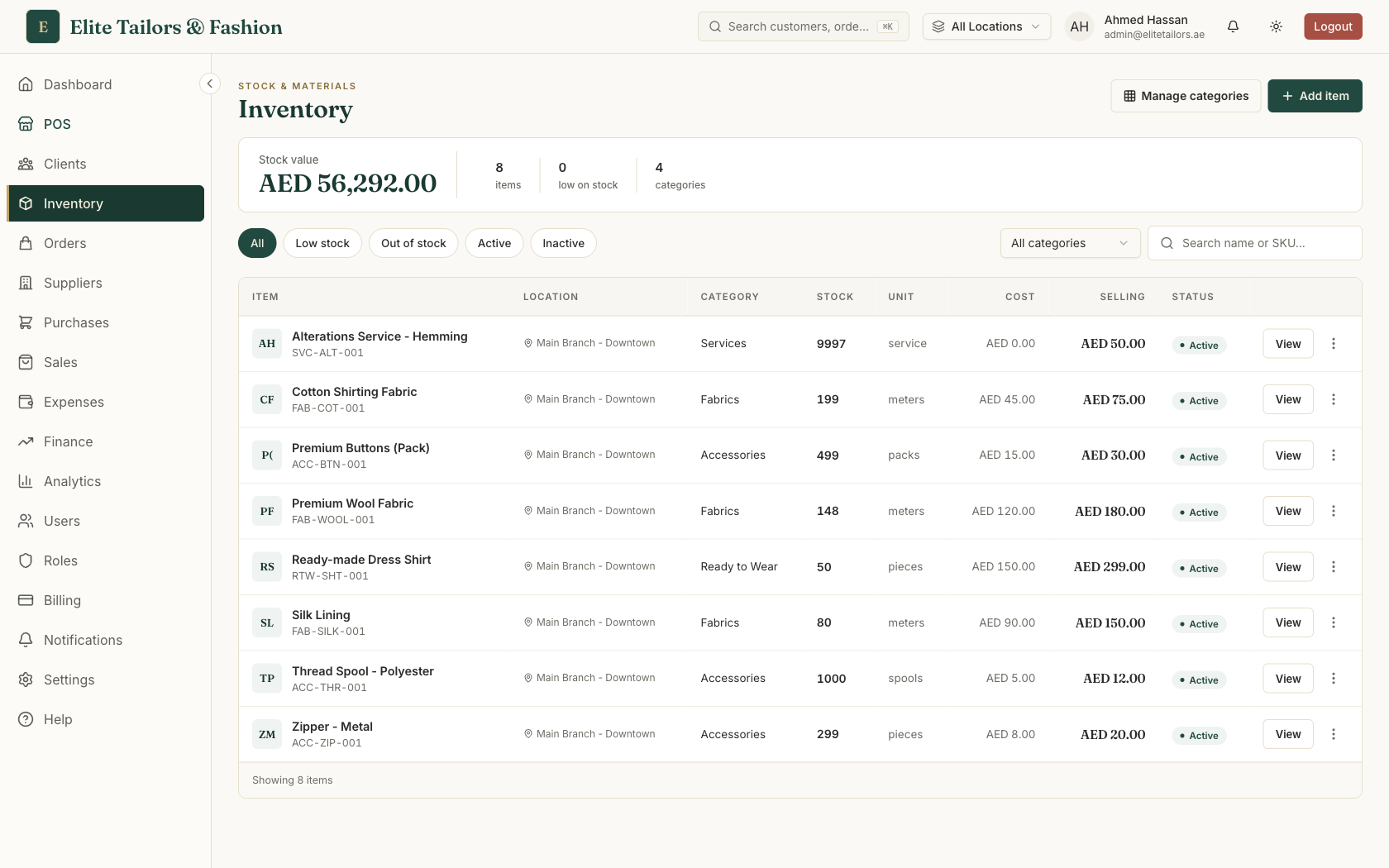Open Notifications in the sidebar
This screenshot has height=868, width=1389.
pos(106,640)
